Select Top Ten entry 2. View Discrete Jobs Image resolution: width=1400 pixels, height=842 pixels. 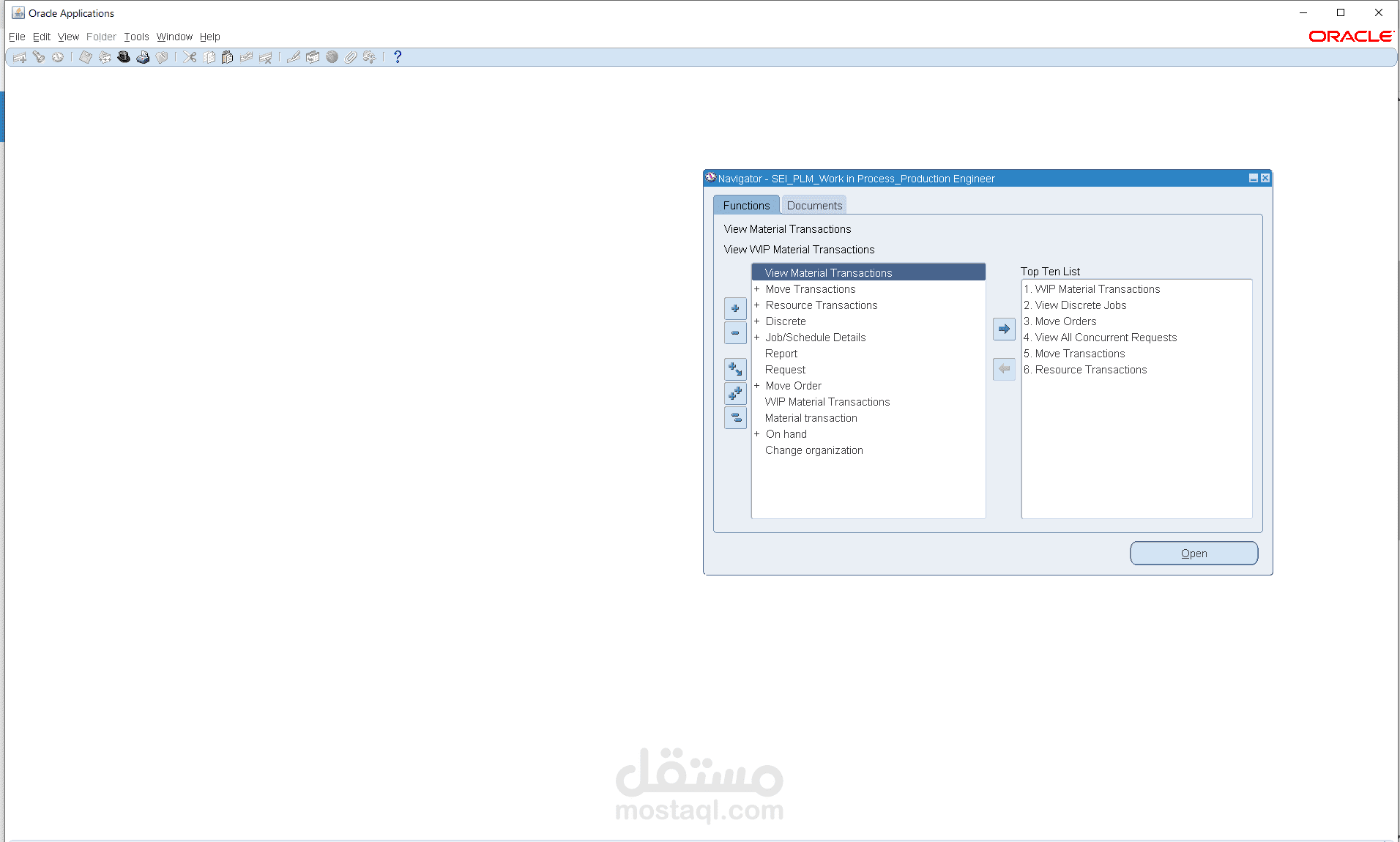pos(1075,305)
